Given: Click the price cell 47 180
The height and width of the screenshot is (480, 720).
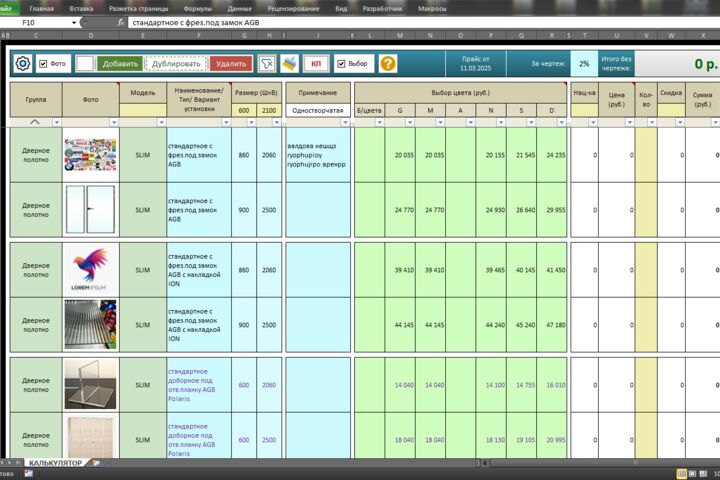Looking at the screenshot, I should [551, 325].
